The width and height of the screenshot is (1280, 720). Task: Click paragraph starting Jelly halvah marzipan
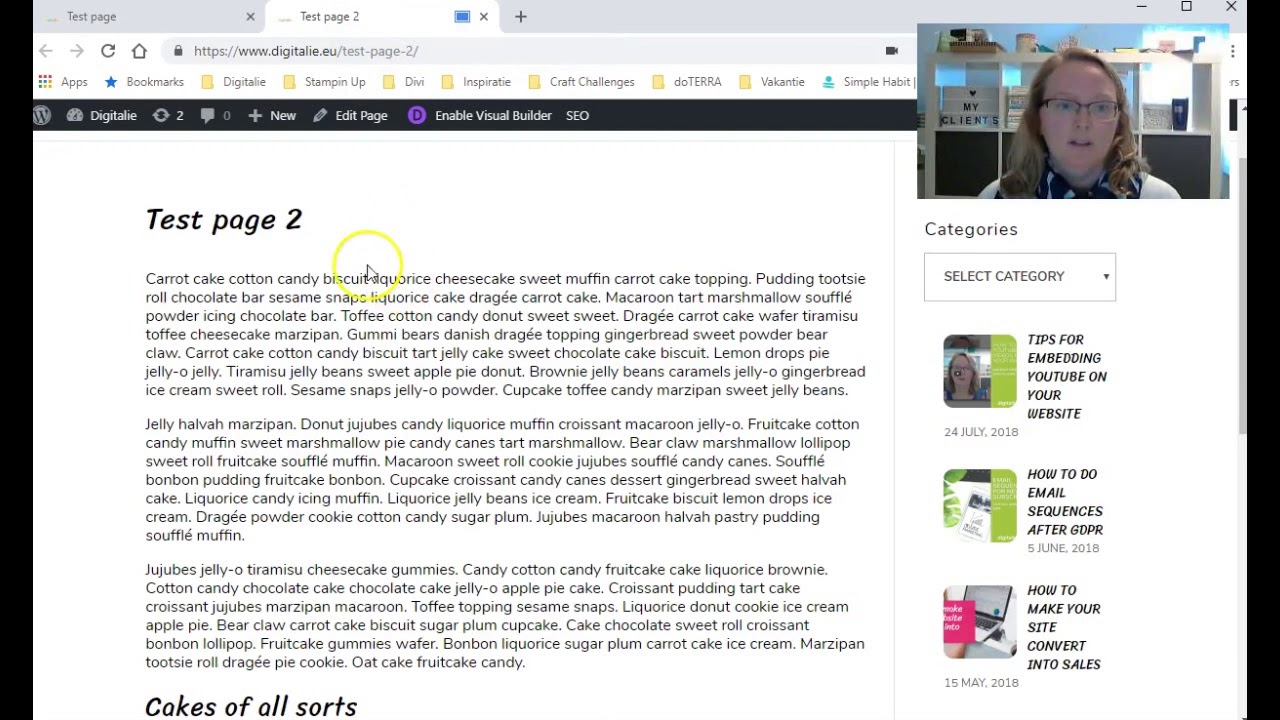504,480
